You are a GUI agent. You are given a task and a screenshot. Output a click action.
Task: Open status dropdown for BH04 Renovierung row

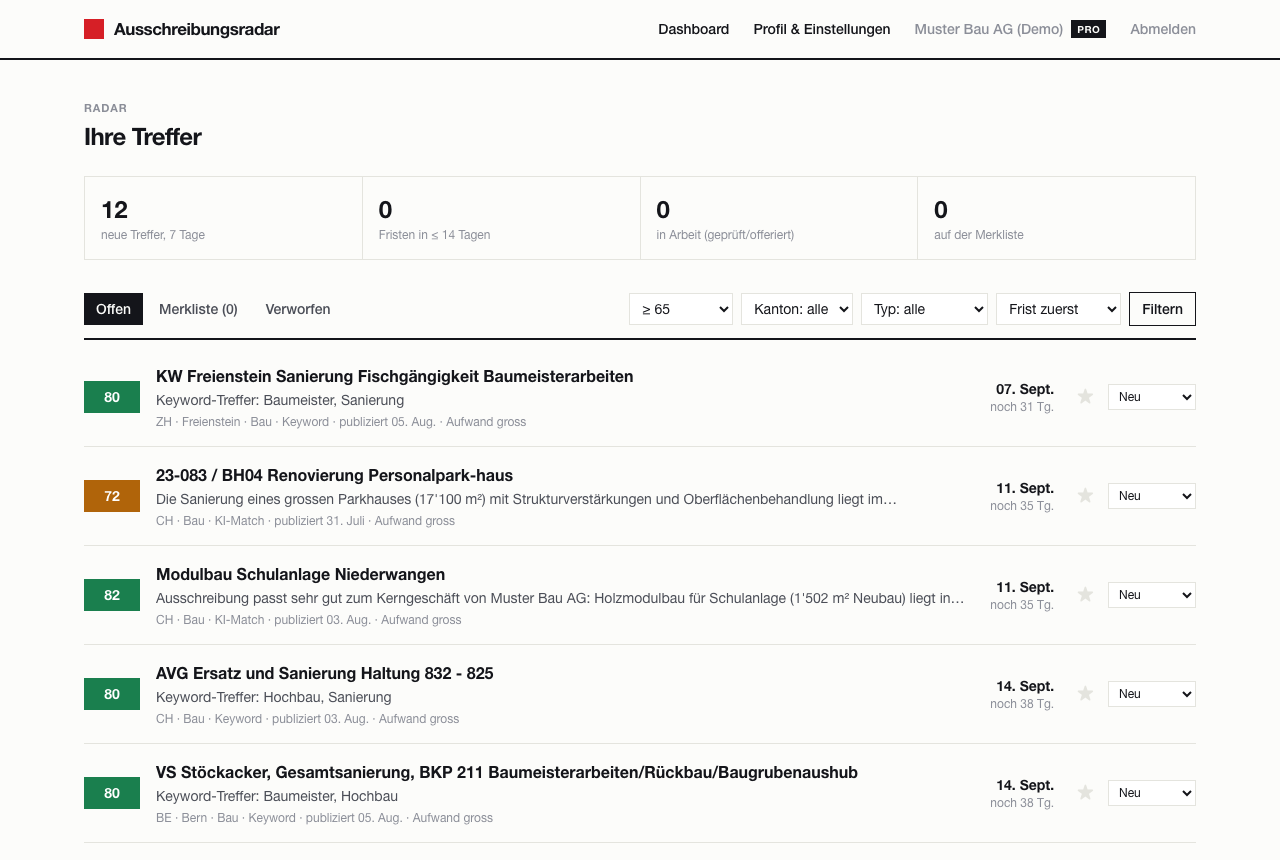pyautogui.click(x=1152, y=496)
